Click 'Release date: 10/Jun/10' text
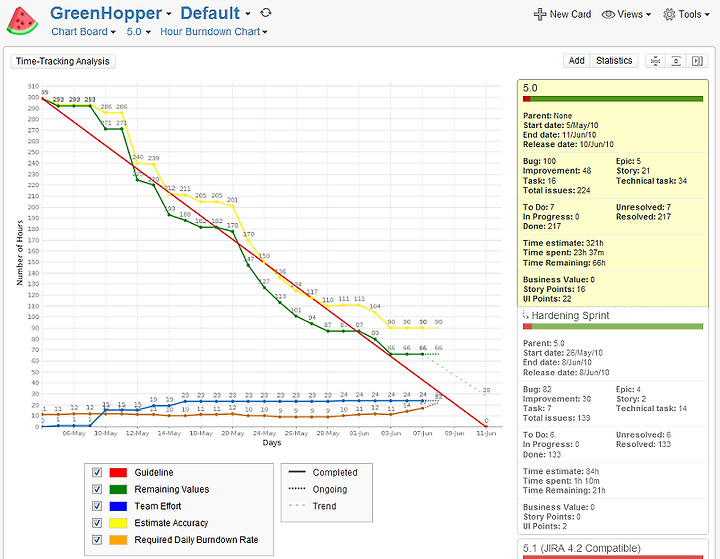 (x=568, y=144)
